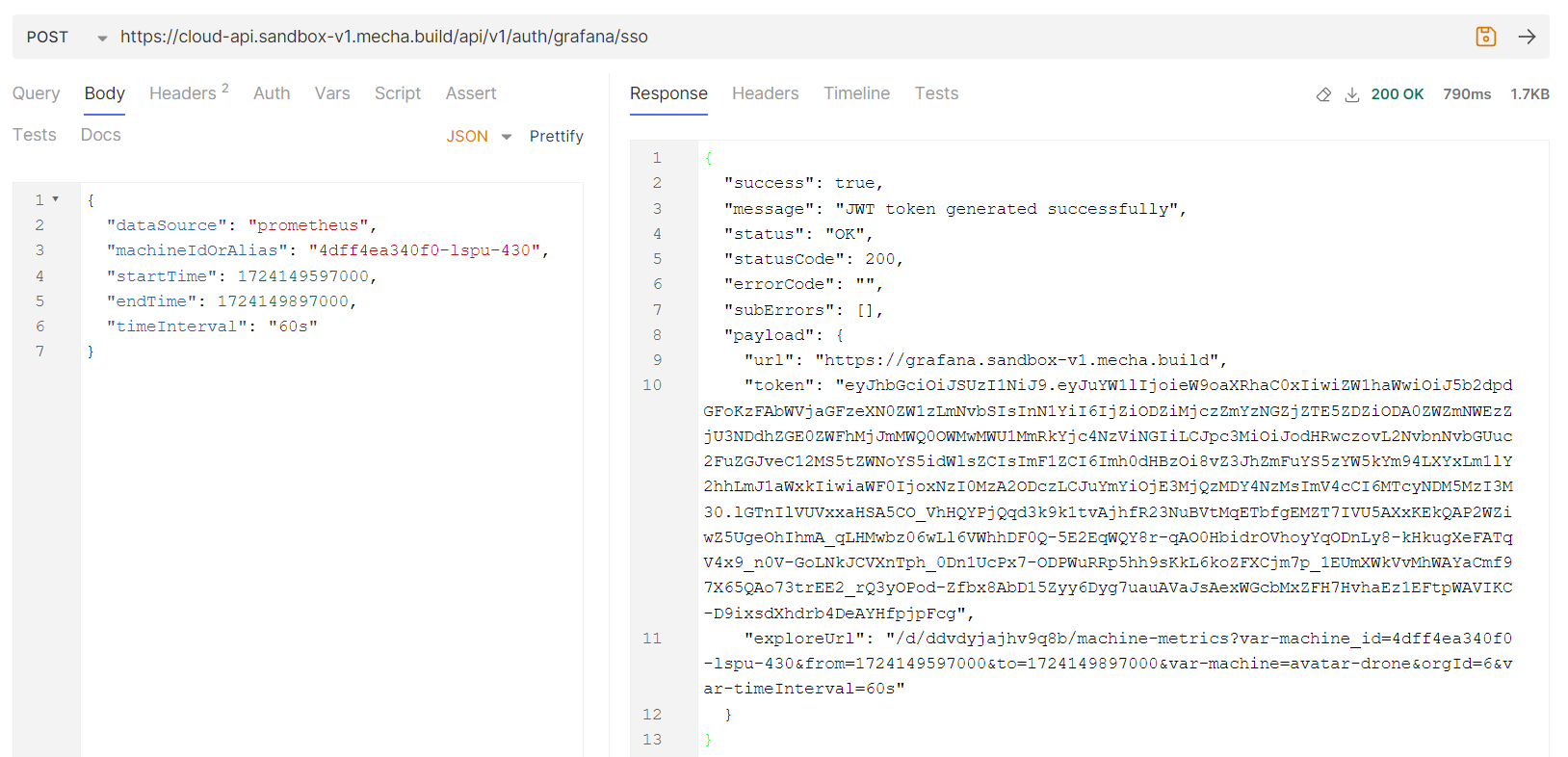Image resolution: width=1568 pixels, height=757 pixels.
Task: Click the POST method label
Action: pos(47,37)
